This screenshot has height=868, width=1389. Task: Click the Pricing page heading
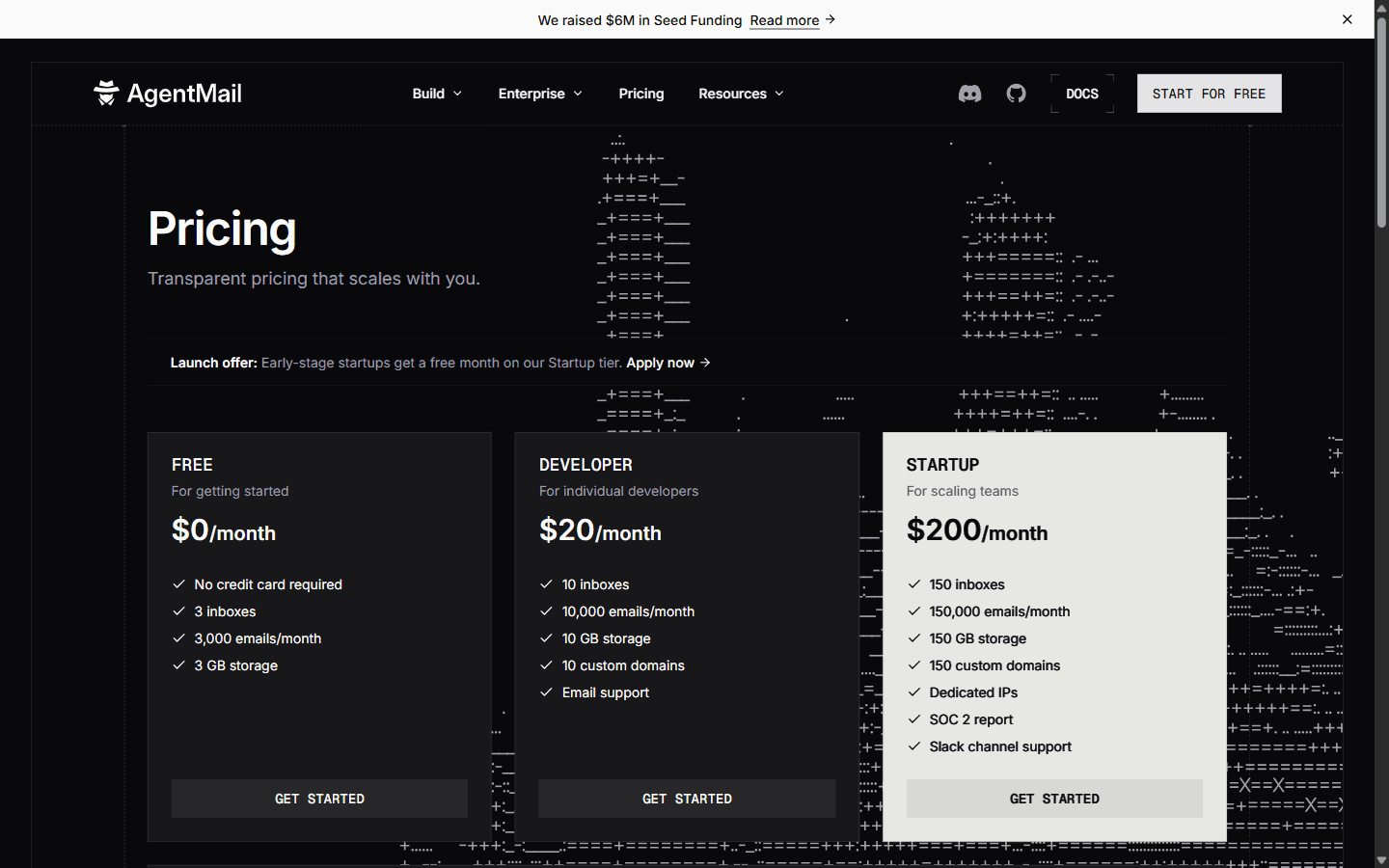click(222, 229)
